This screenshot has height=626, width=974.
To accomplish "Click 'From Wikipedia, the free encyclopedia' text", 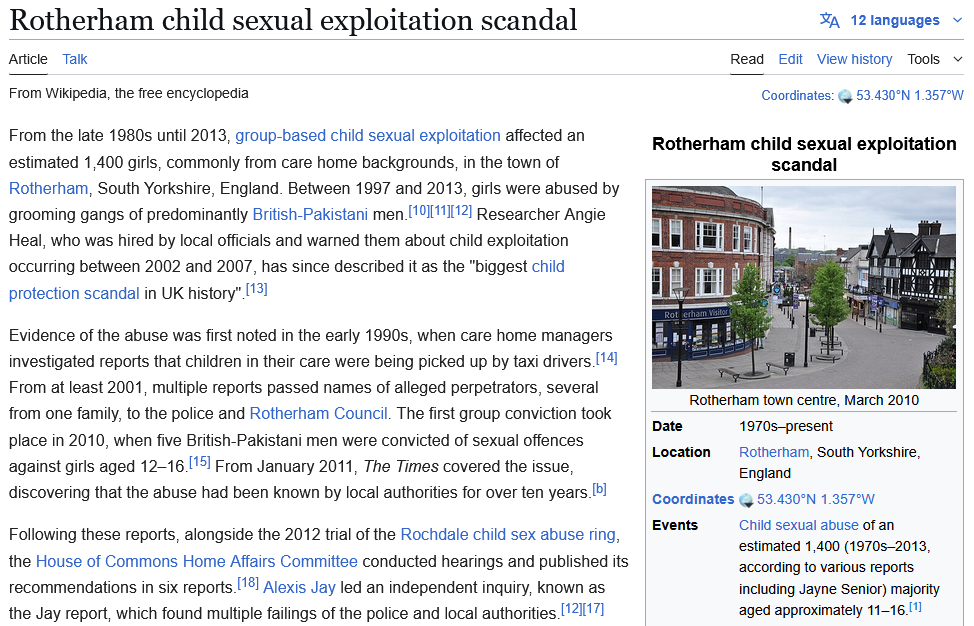I will (129, 93).
